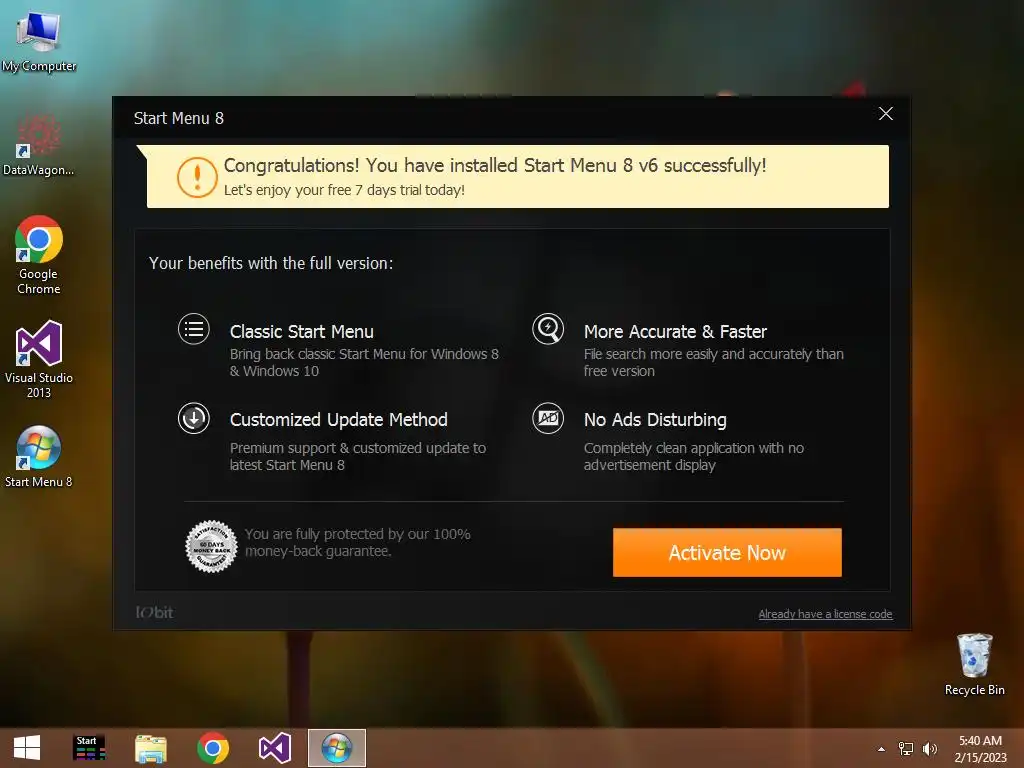1024x768 pixels.
Task: Select the Visual Studio 2013 desktop shortcut
Action: coord(39,359)
